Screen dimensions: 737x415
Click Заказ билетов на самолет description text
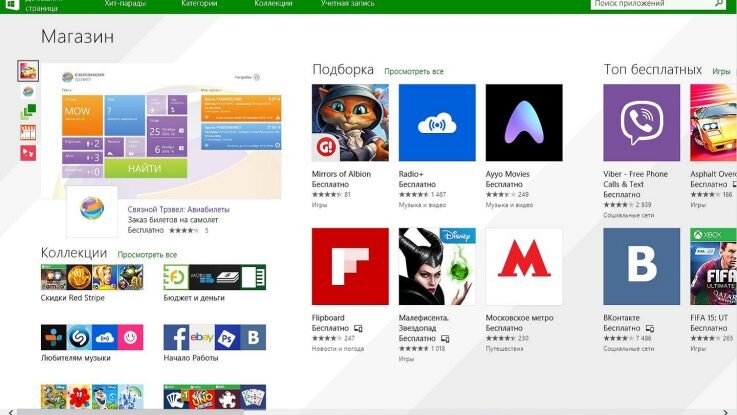(173, 220)
